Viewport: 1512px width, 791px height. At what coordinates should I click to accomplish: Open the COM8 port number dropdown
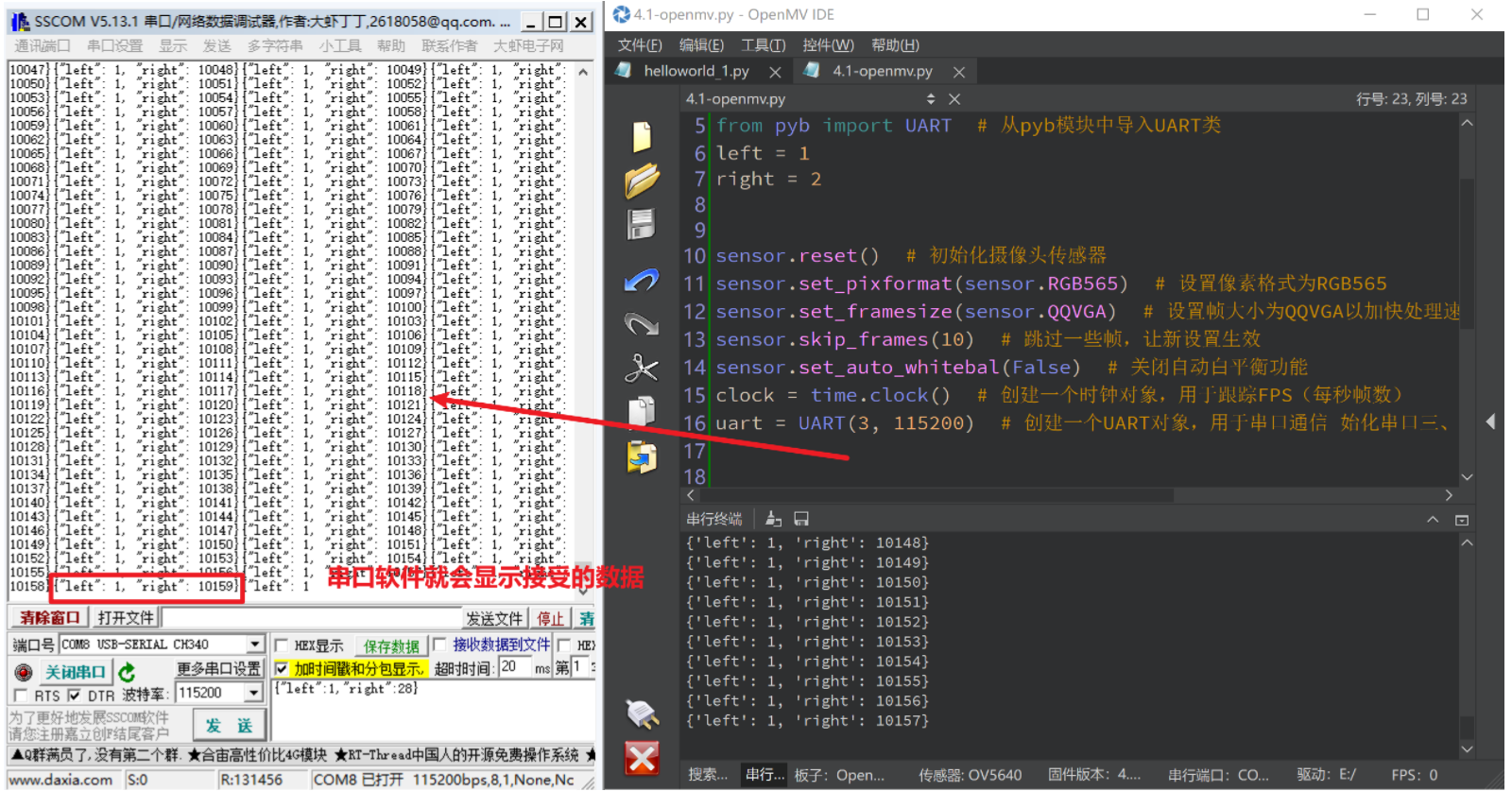point(255,644)
